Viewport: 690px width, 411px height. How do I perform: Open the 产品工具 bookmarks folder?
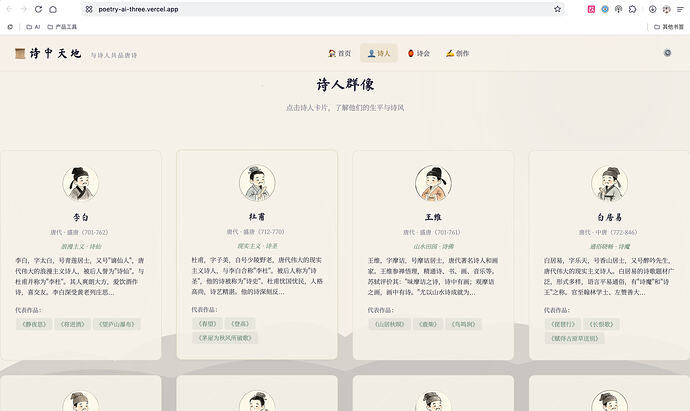point(62,27)
